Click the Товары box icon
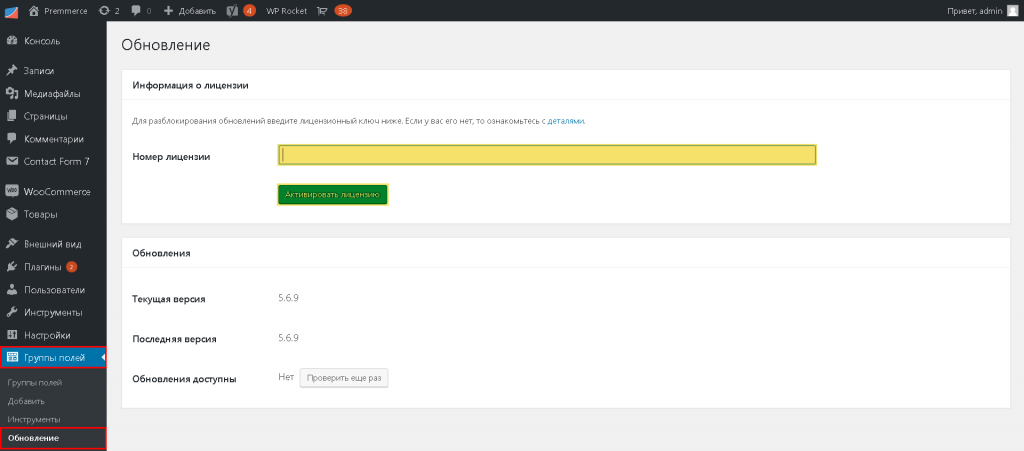 coord(11,214)
